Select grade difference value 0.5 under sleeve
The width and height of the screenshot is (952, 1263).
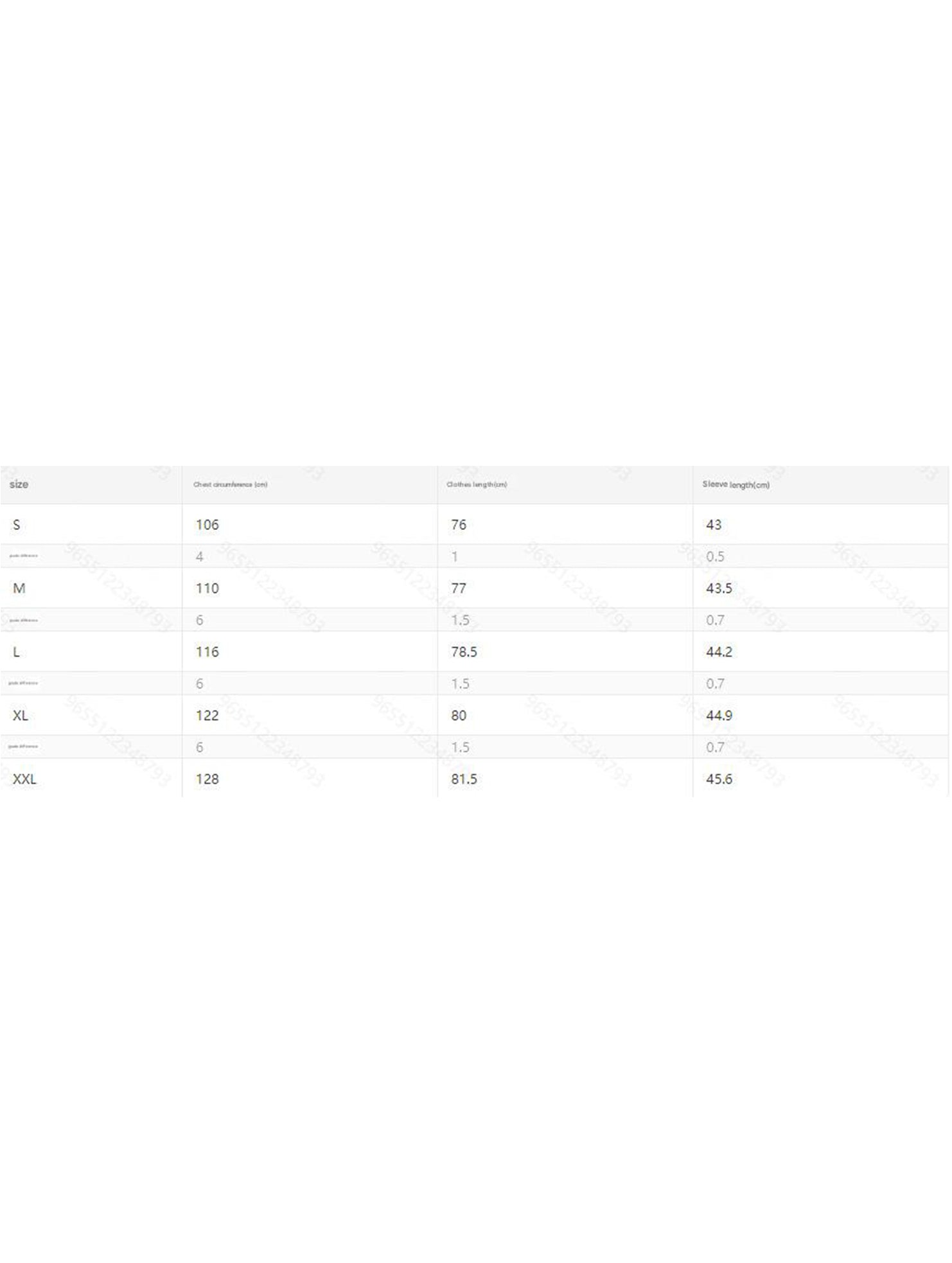(715, 557)
